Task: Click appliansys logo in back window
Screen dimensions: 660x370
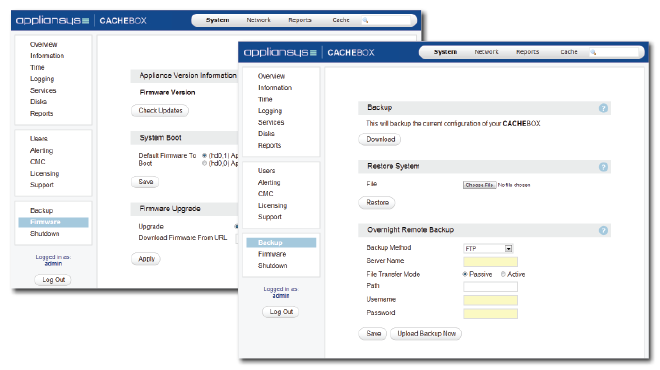Action: 52,21
